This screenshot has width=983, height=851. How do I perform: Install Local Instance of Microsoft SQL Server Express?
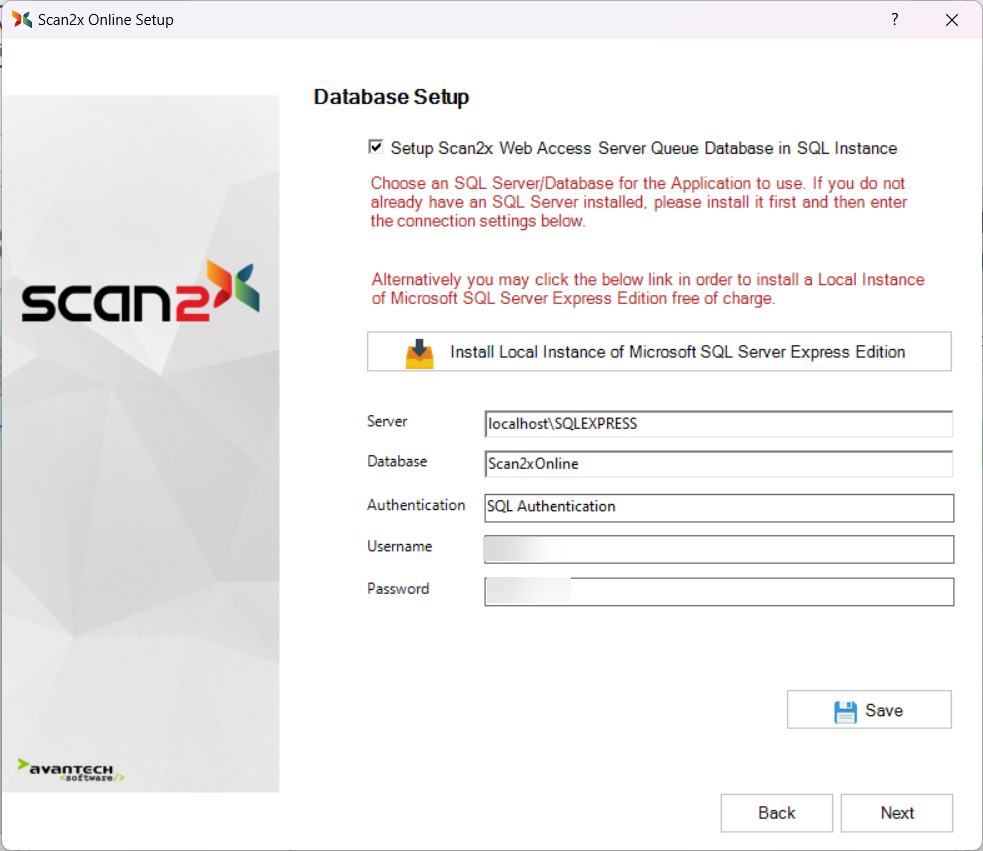(659, 352)
